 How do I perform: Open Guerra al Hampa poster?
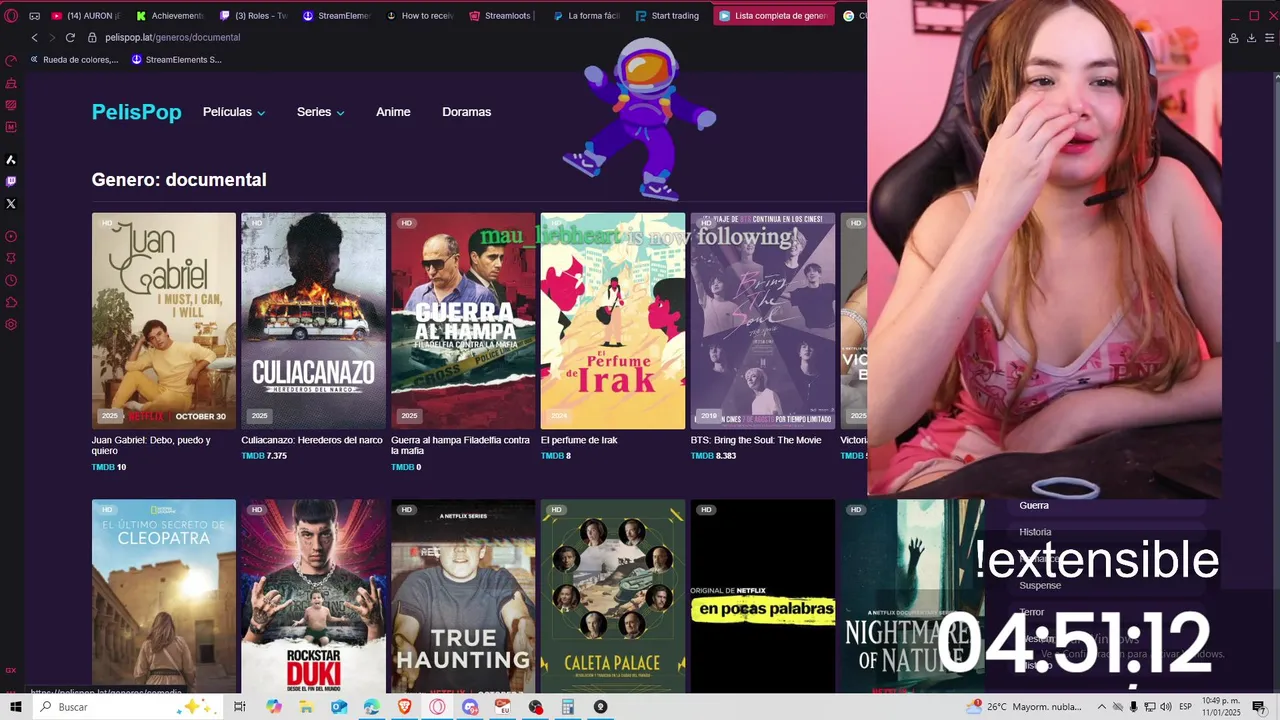(463, 321)
